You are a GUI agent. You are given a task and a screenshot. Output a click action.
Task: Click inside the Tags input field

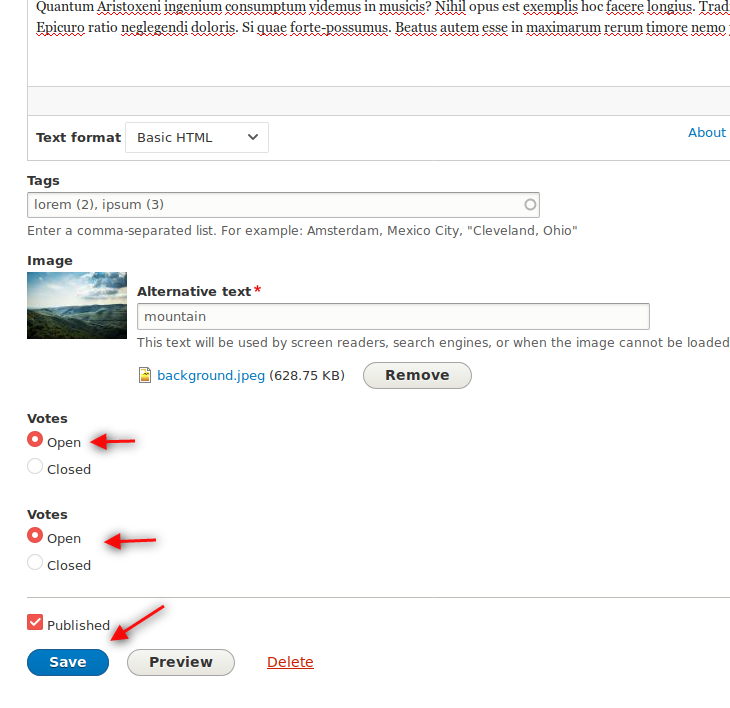pyautogui.click(x=283, y=205)
